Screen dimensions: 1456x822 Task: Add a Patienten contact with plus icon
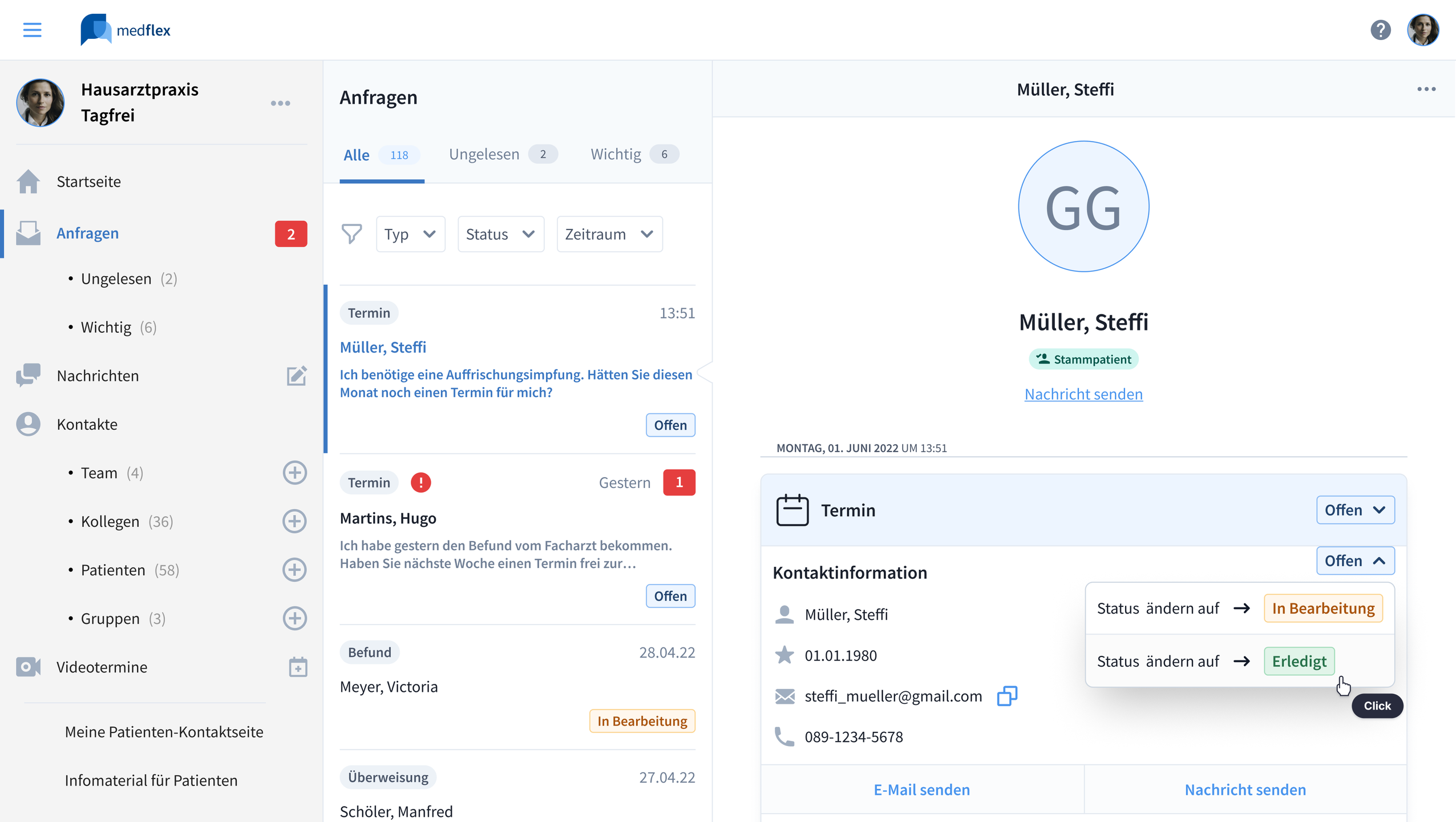coord(294,570)
